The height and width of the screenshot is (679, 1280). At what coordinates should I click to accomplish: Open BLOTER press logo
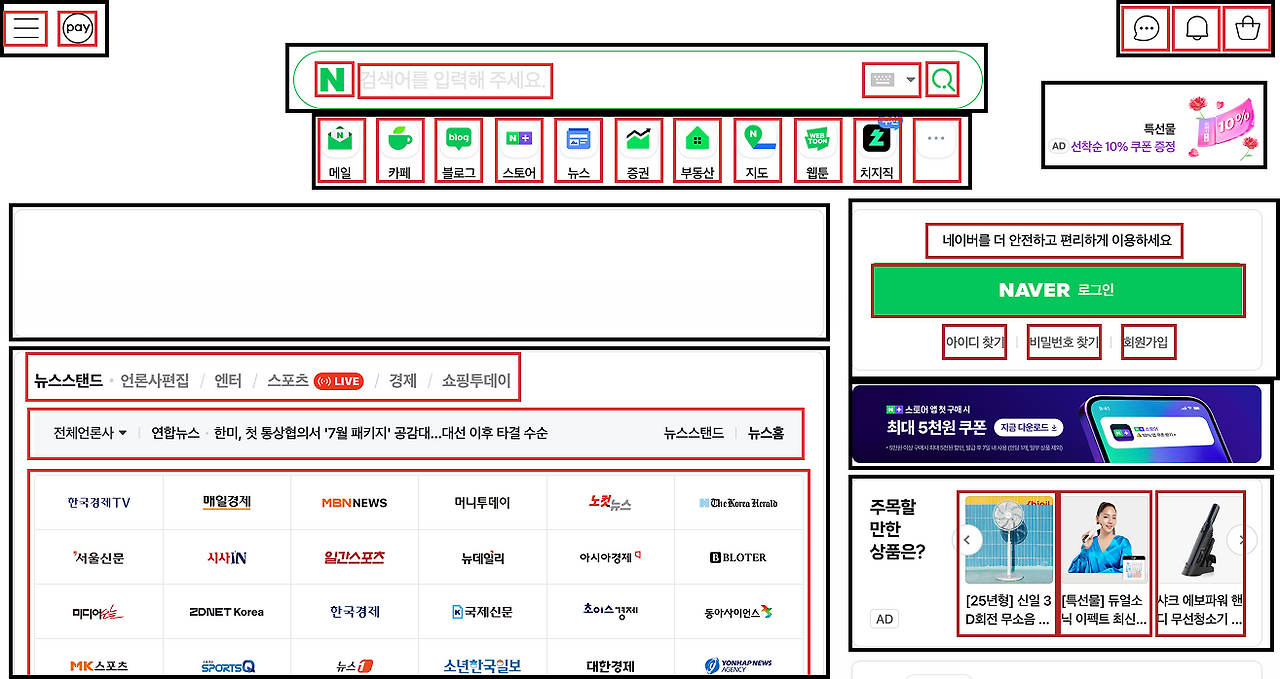tap(739, 557)
